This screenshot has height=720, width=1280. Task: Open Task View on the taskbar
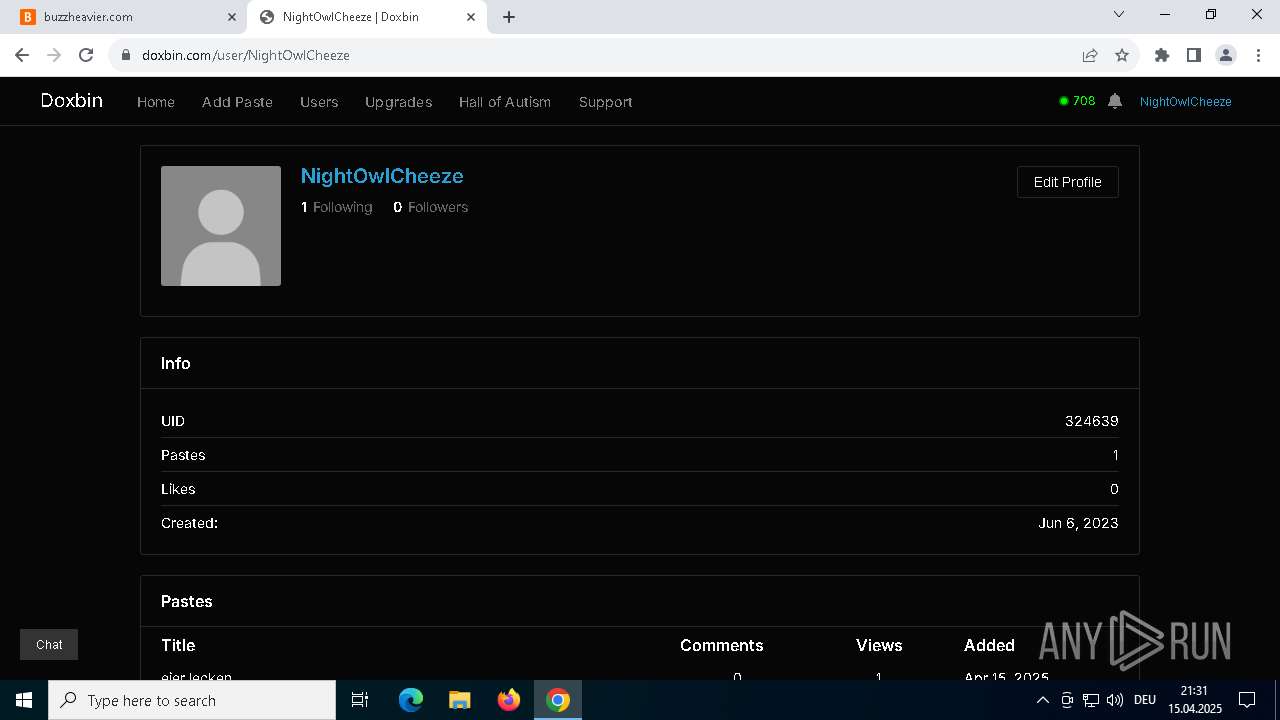[x=360, y=700]
